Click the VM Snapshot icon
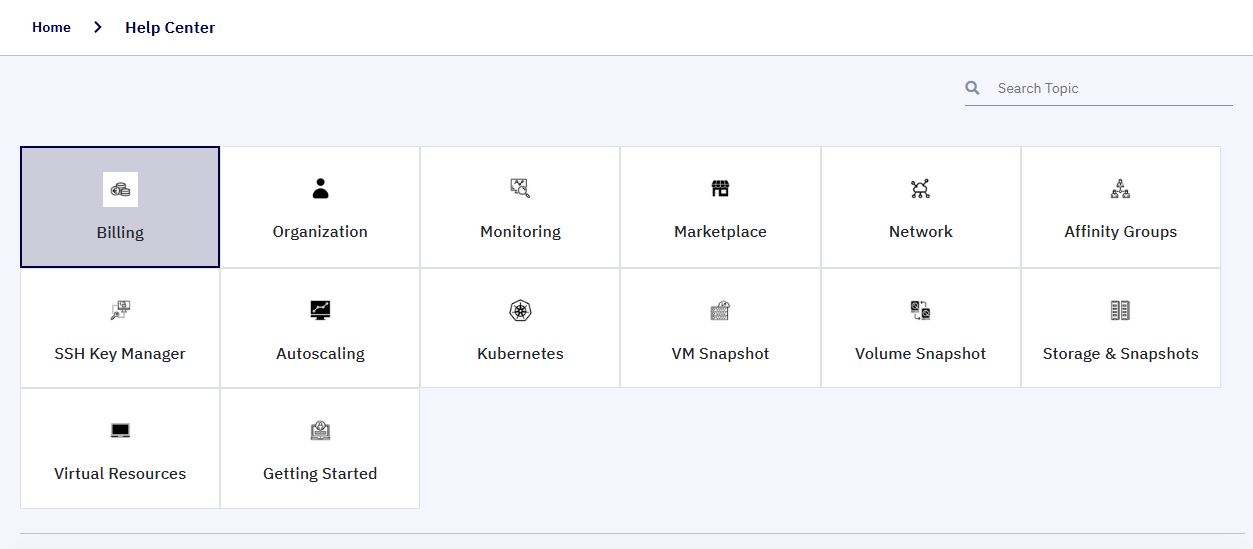The height and width of the screenshot is (549, 1253). [x=720, y=310]
